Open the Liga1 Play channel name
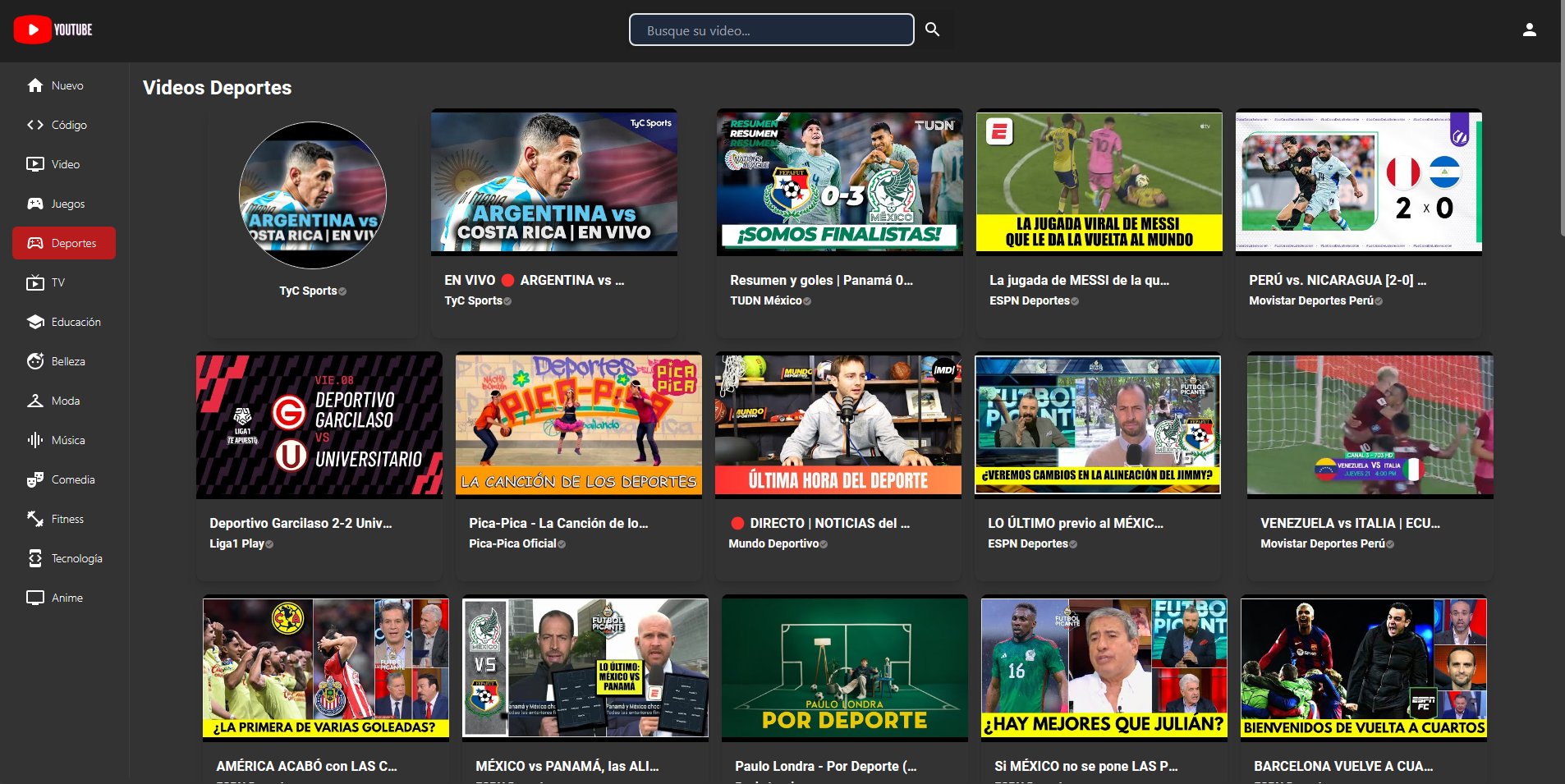 [236, 543]
